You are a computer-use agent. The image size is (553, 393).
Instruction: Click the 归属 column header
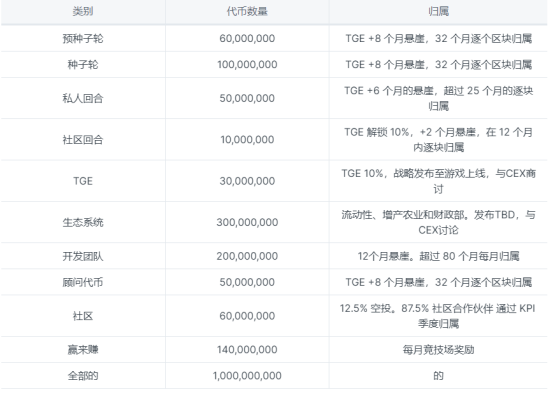pos(439,12)
